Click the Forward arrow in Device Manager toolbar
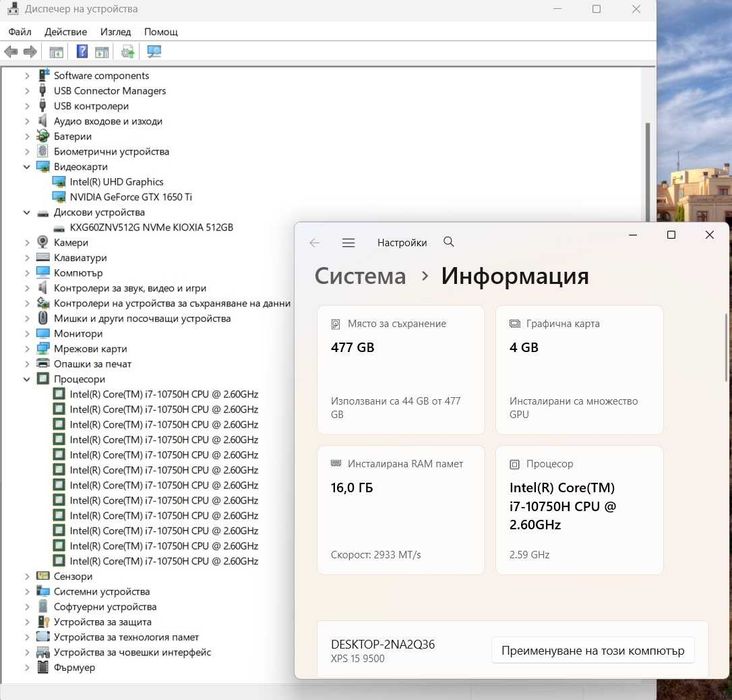The width and height of the screenshot is (732, 700). 30,51
